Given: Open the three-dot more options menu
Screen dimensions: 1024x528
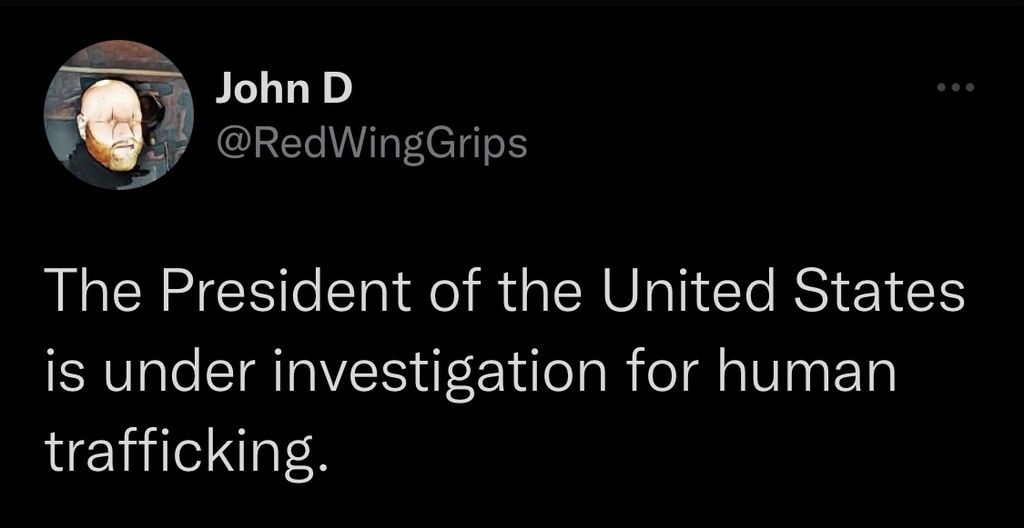Looking at the screenshot, I should [956, 90].
